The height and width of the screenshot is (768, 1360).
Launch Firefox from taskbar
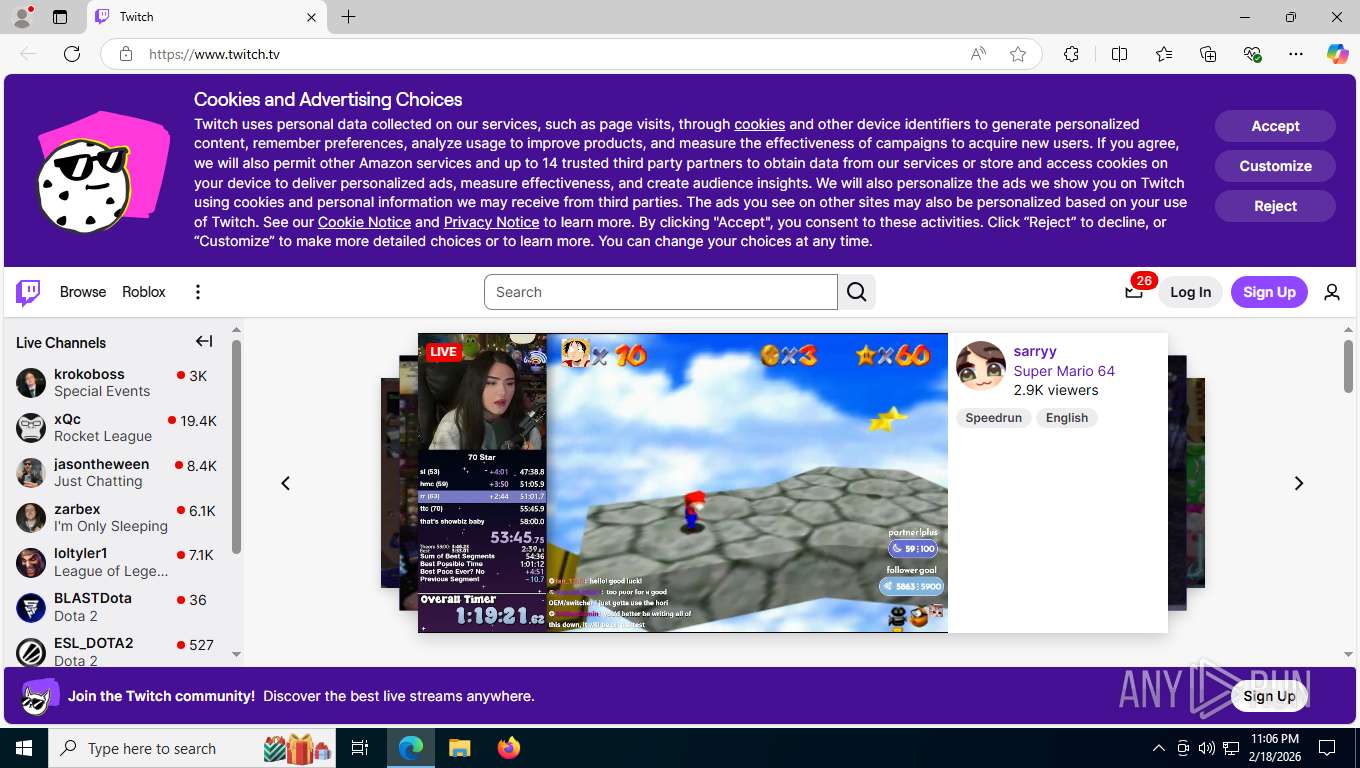click(509, 748)
